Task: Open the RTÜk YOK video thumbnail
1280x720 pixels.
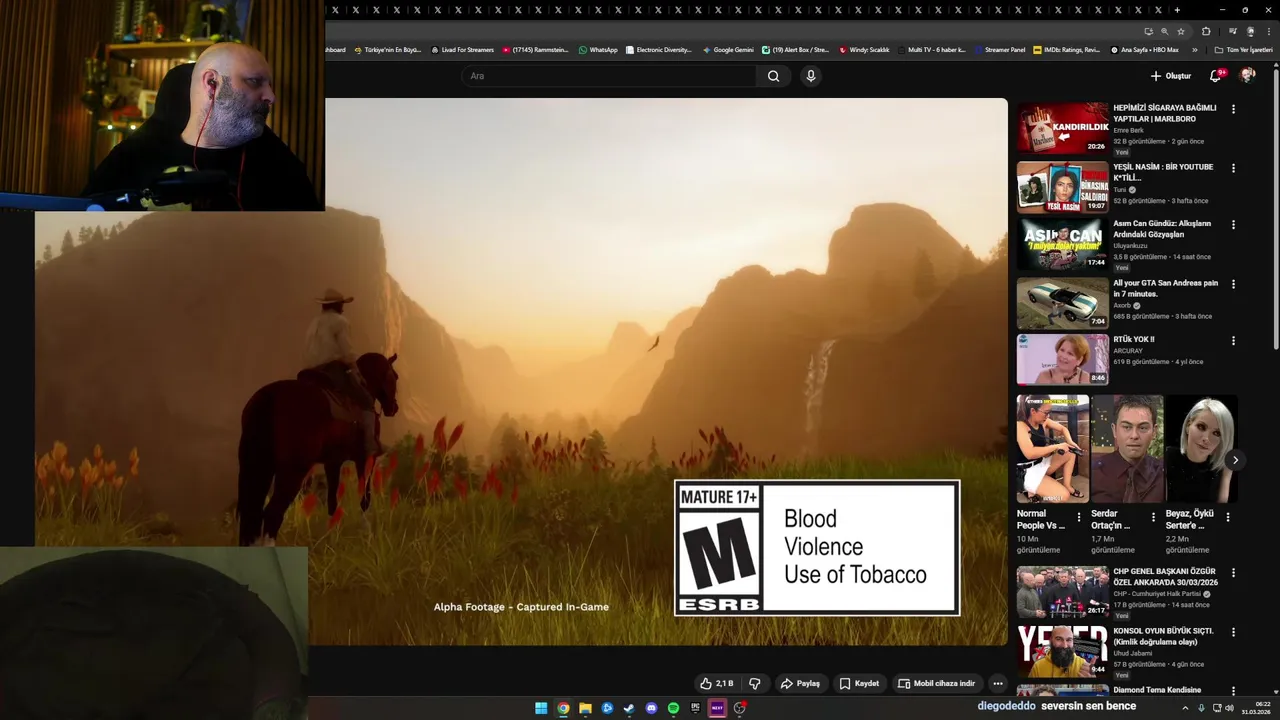Action: pos(1063,359)
